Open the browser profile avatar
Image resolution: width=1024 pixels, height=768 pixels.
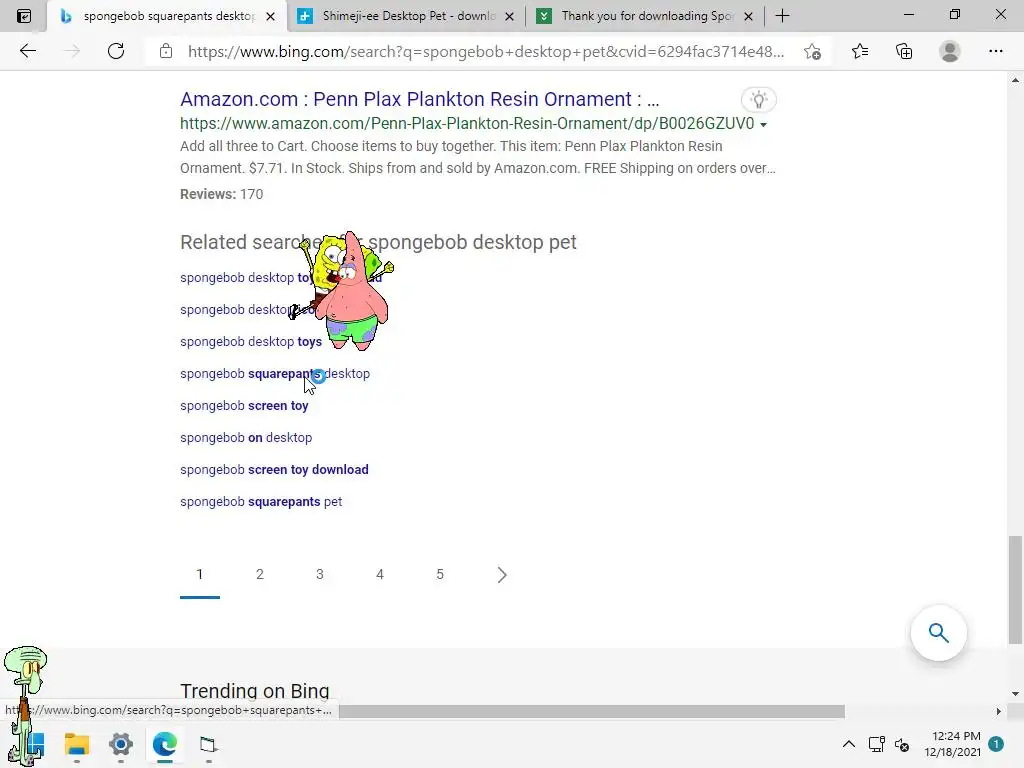[x=950, y=51]
